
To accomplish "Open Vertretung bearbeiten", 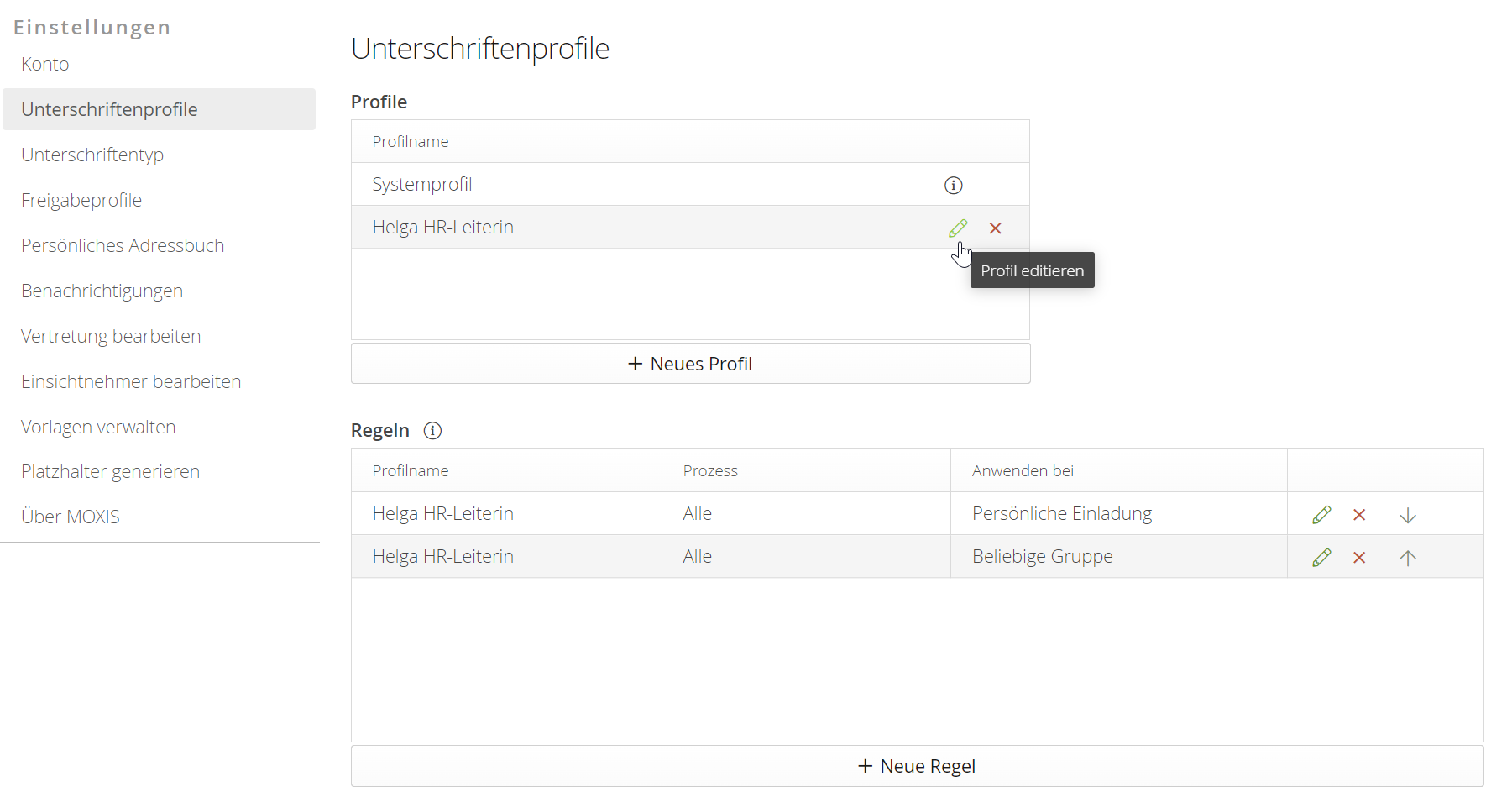I will (110, 336).
